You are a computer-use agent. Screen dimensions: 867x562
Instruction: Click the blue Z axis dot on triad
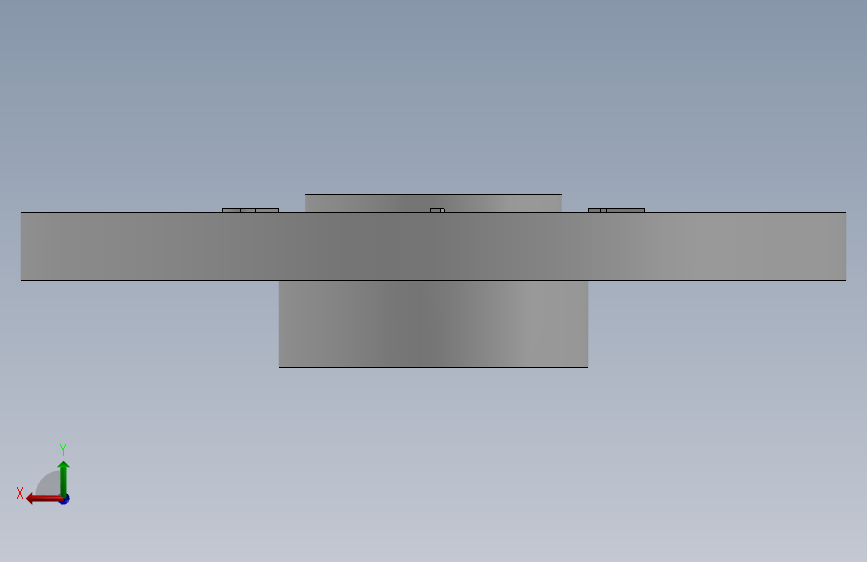point(65,499)
